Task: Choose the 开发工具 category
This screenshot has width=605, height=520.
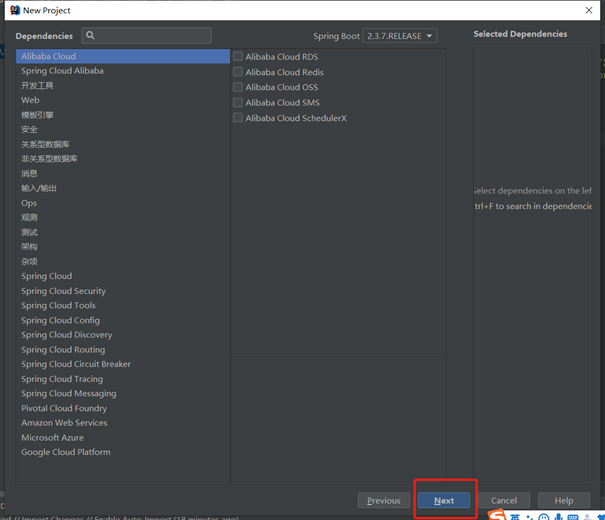Action: click(x=123, y=86)
